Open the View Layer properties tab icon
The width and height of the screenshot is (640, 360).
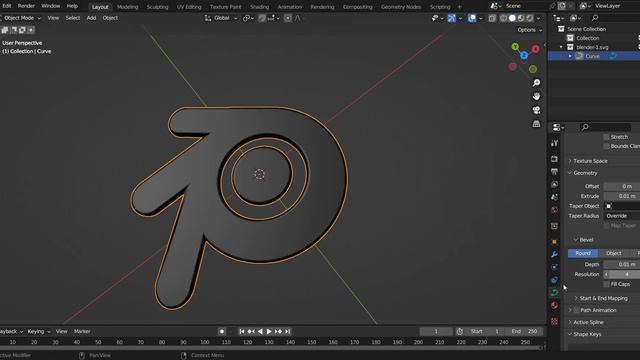554,184
